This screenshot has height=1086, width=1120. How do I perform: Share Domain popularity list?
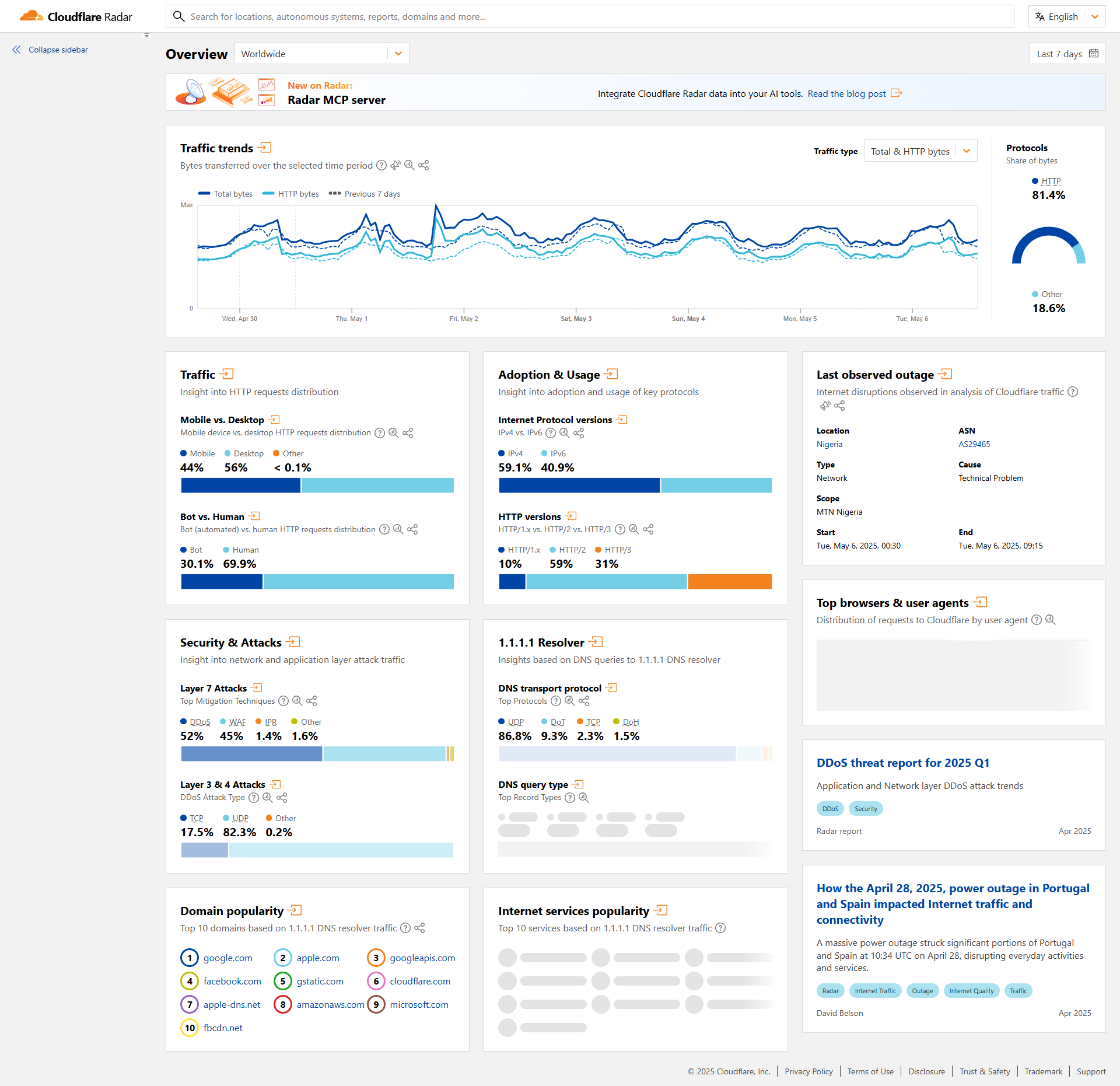click(x=419, y=928)
